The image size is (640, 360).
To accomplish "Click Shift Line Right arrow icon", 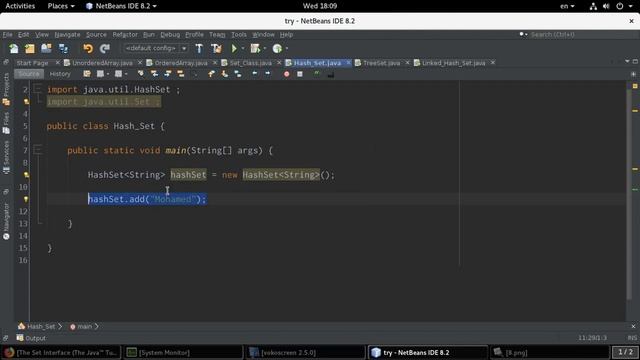I will [268, 74].
